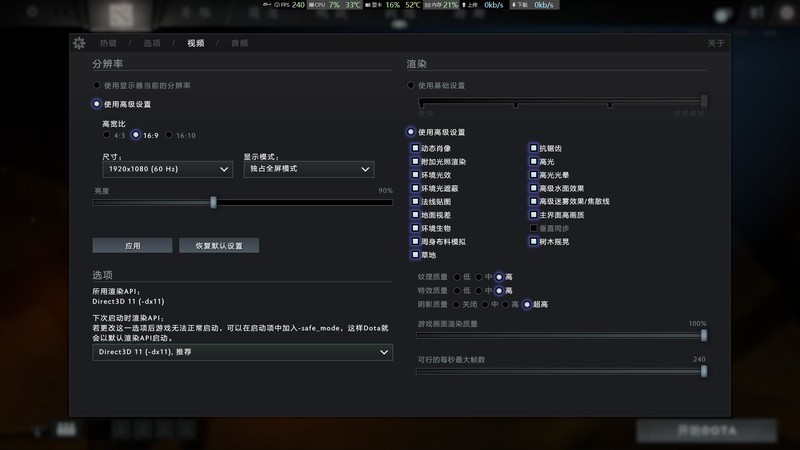Viewport: 800px width, 450px height.
Task: Set 特效质量 to 低
Action: click(457, 291)
